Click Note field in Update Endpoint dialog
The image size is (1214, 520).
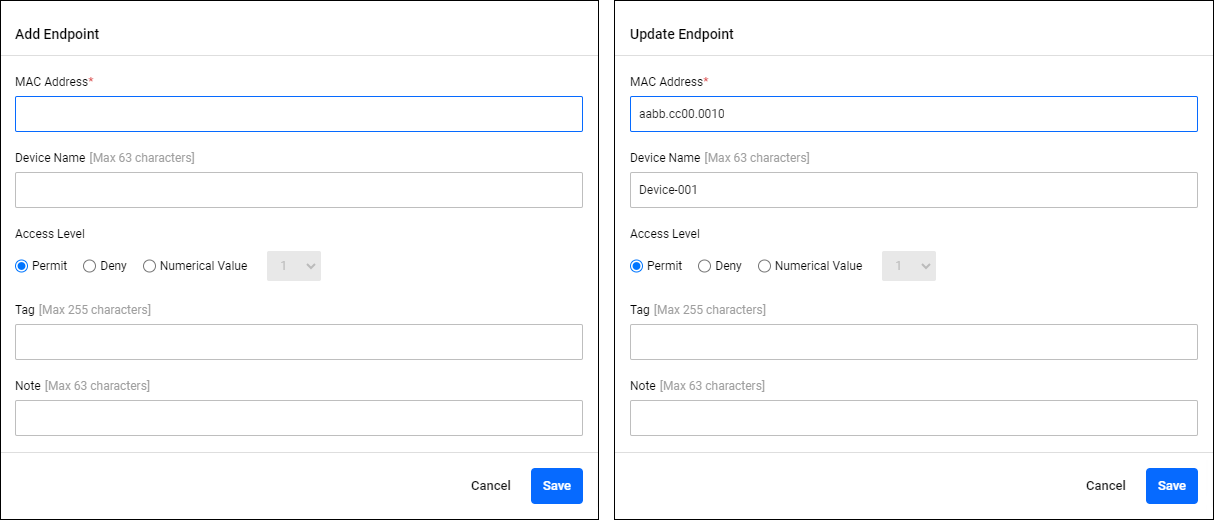tap(913, 418)
